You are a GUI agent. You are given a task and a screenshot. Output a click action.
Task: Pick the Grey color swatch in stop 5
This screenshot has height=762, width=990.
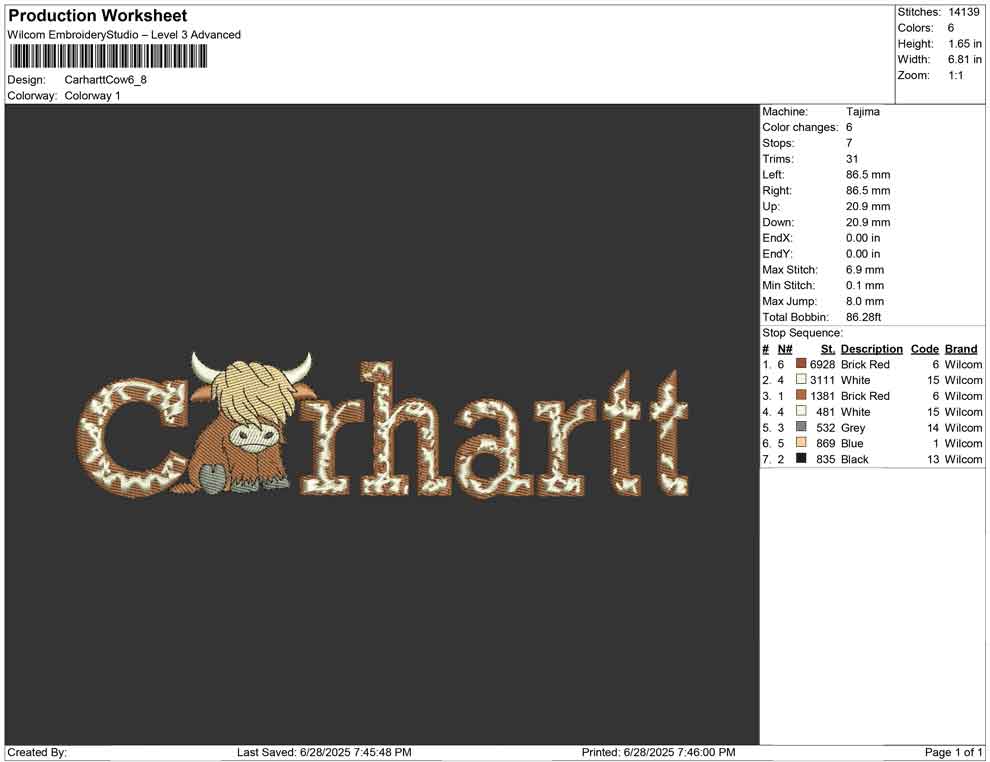801,427
